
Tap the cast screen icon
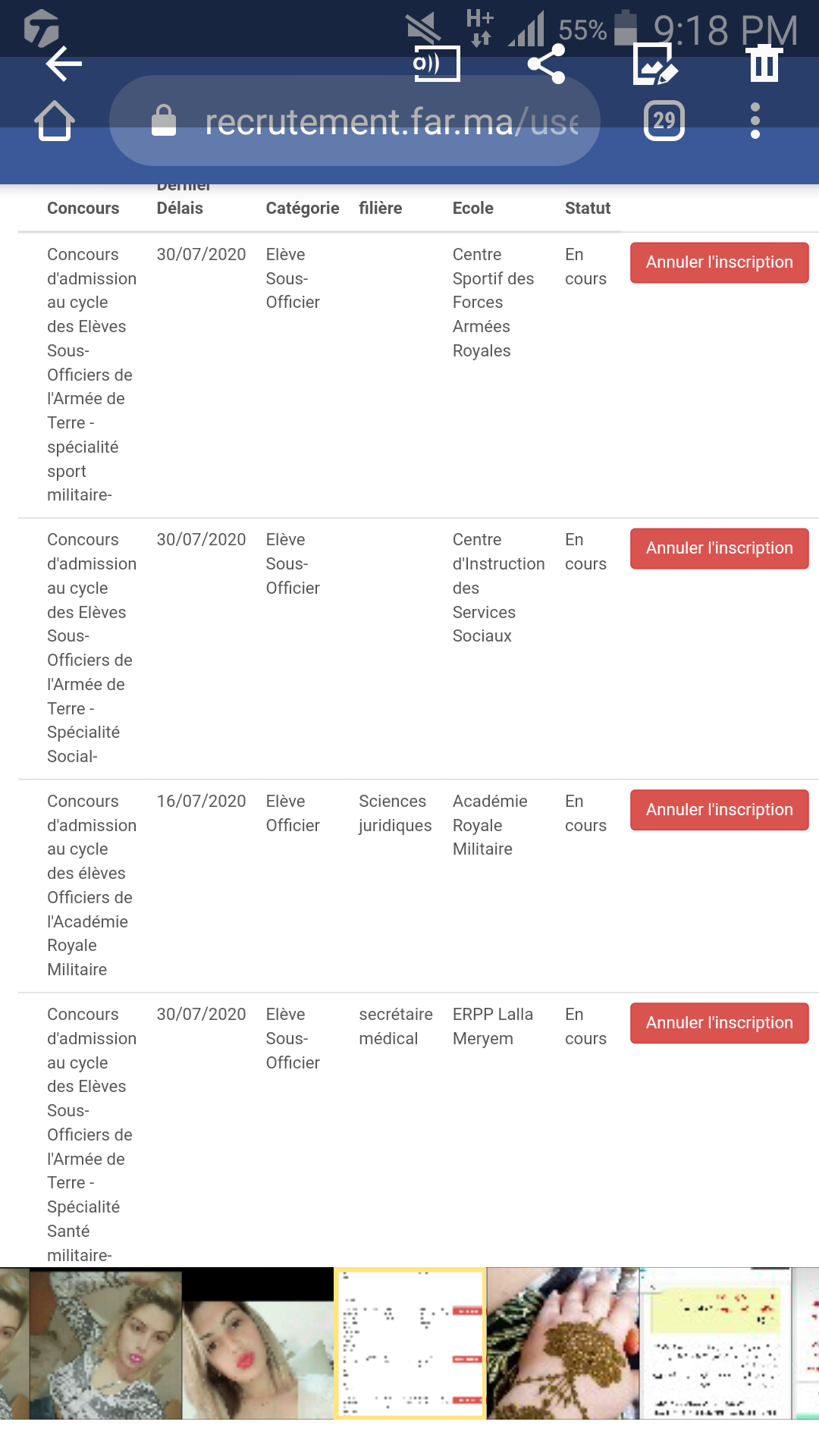coord(437,64)
